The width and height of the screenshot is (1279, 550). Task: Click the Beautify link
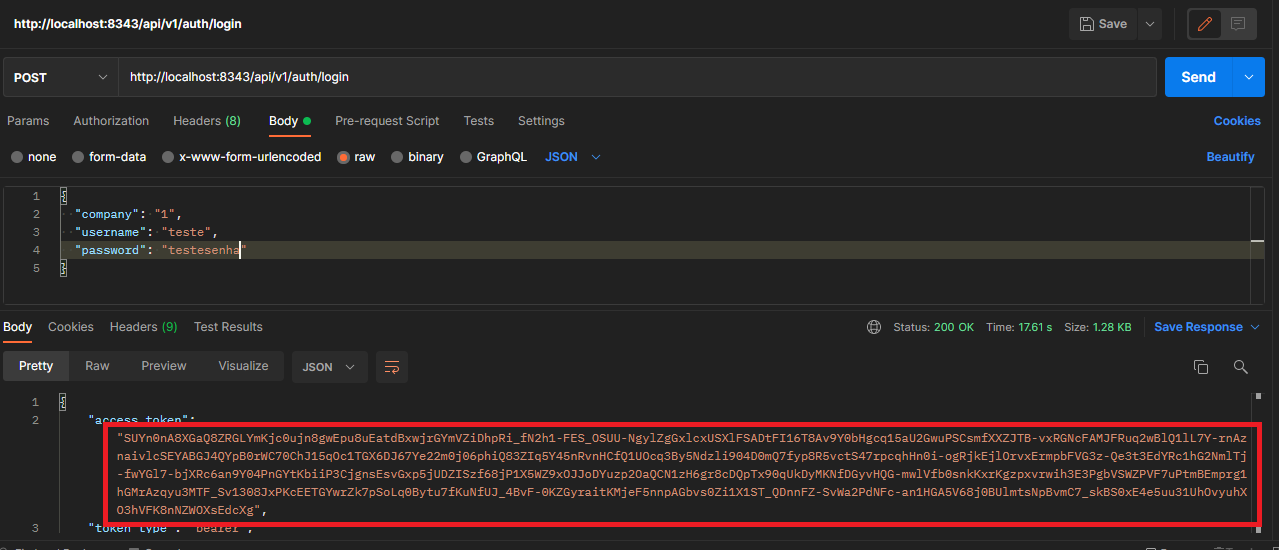[x=1230, y=157]
